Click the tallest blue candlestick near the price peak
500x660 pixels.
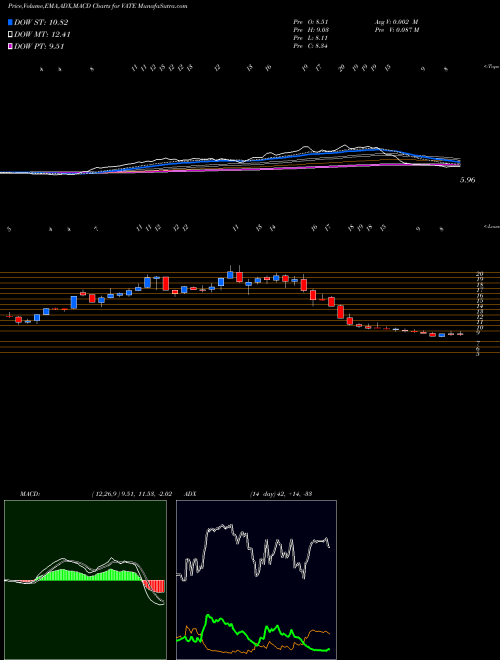pos(147,282)
